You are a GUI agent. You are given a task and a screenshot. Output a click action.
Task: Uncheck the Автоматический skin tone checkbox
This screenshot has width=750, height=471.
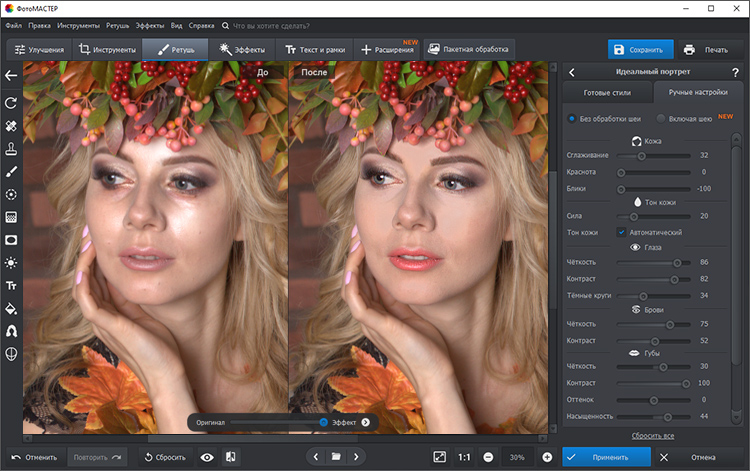(621, 232)
